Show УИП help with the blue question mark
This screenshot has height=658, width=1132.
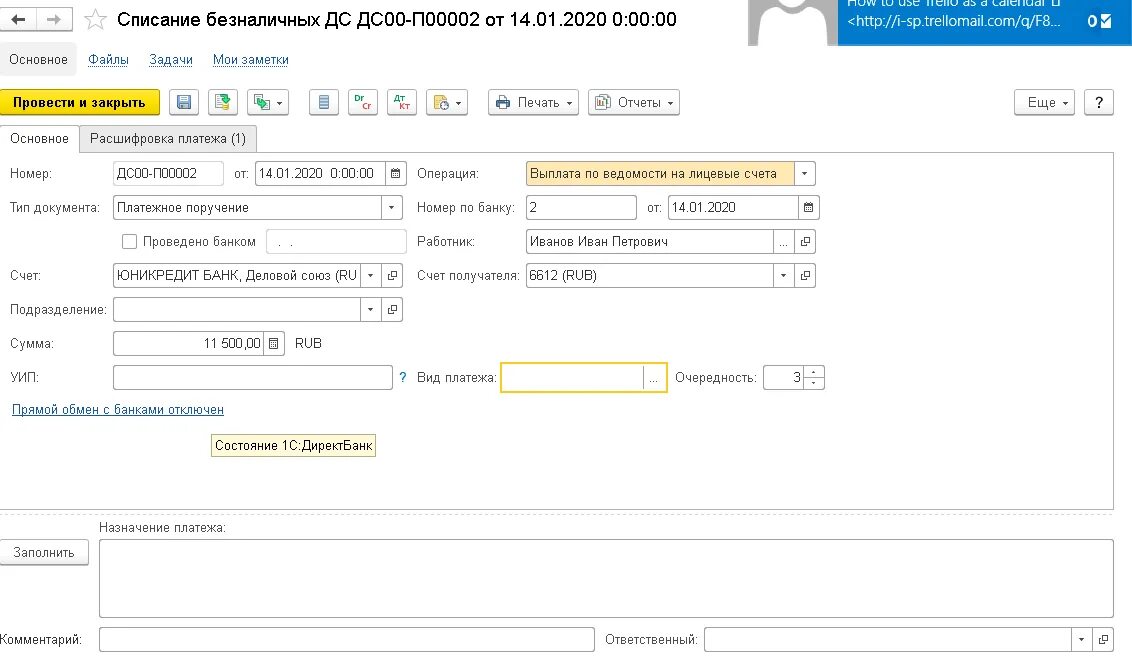403,377
